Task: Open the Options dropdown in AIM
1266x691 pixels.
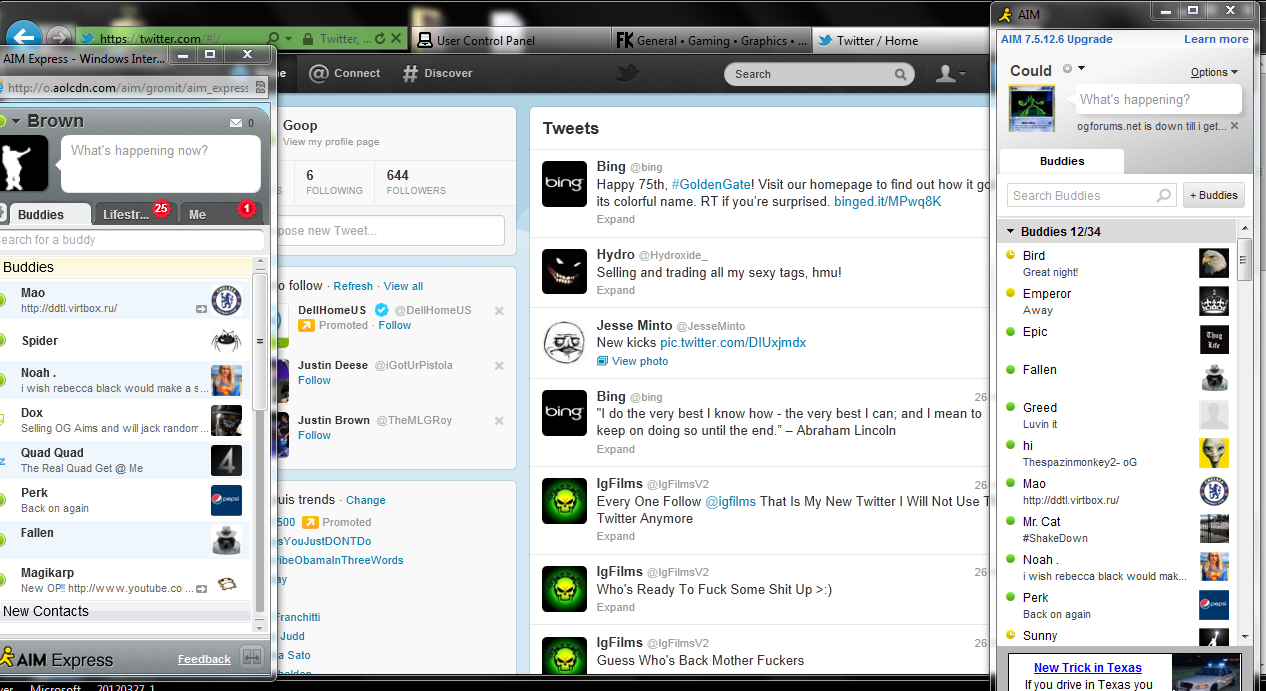Action: (1214, 72)
